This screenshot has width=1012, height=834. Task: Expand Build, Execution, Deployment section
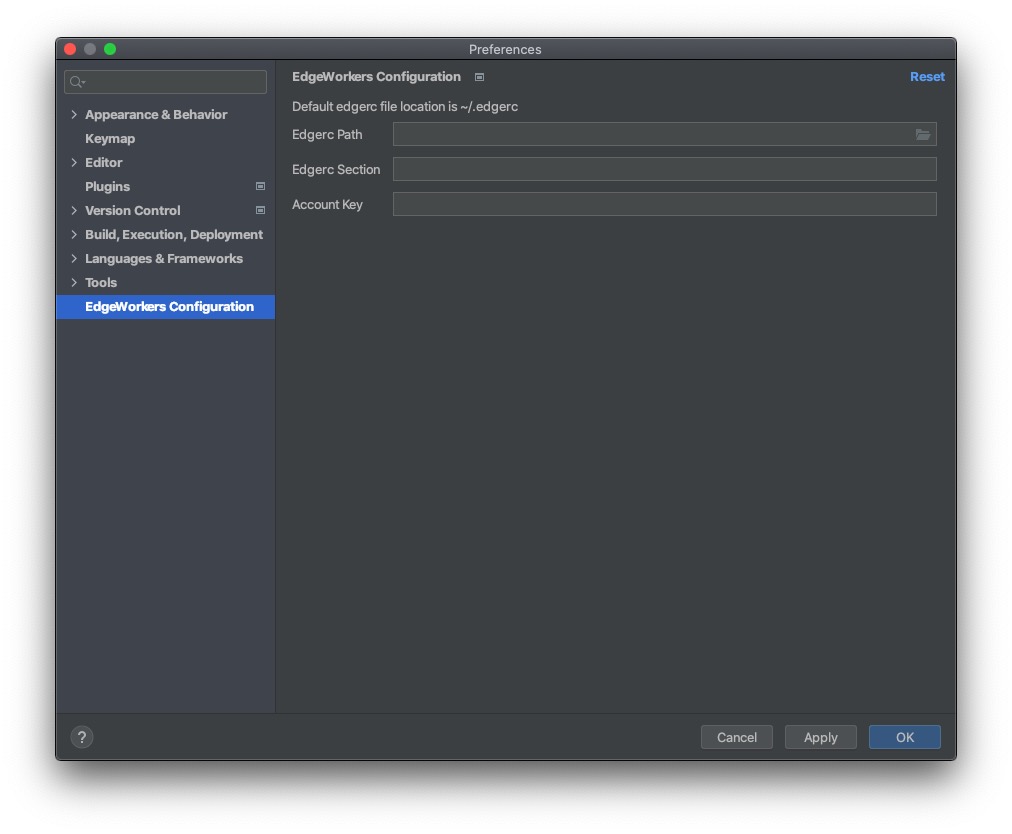pos(74,234)
